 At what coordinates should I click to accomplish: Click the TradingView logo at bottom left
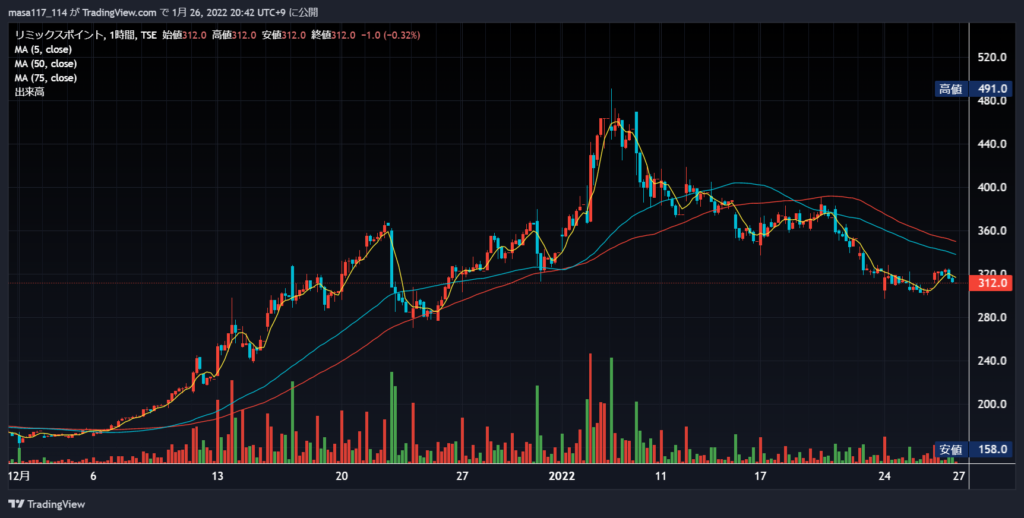[x=46, y=504]
